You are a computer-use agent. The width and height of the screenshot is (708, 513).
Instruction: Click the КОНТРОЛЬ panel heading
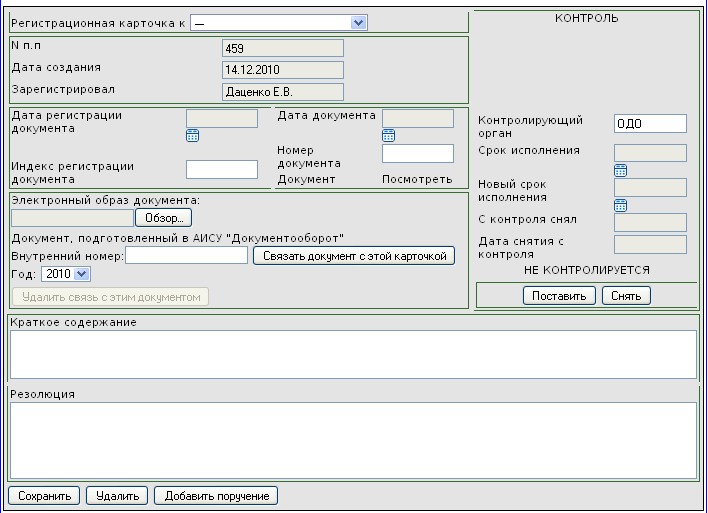tap(587, 18)
